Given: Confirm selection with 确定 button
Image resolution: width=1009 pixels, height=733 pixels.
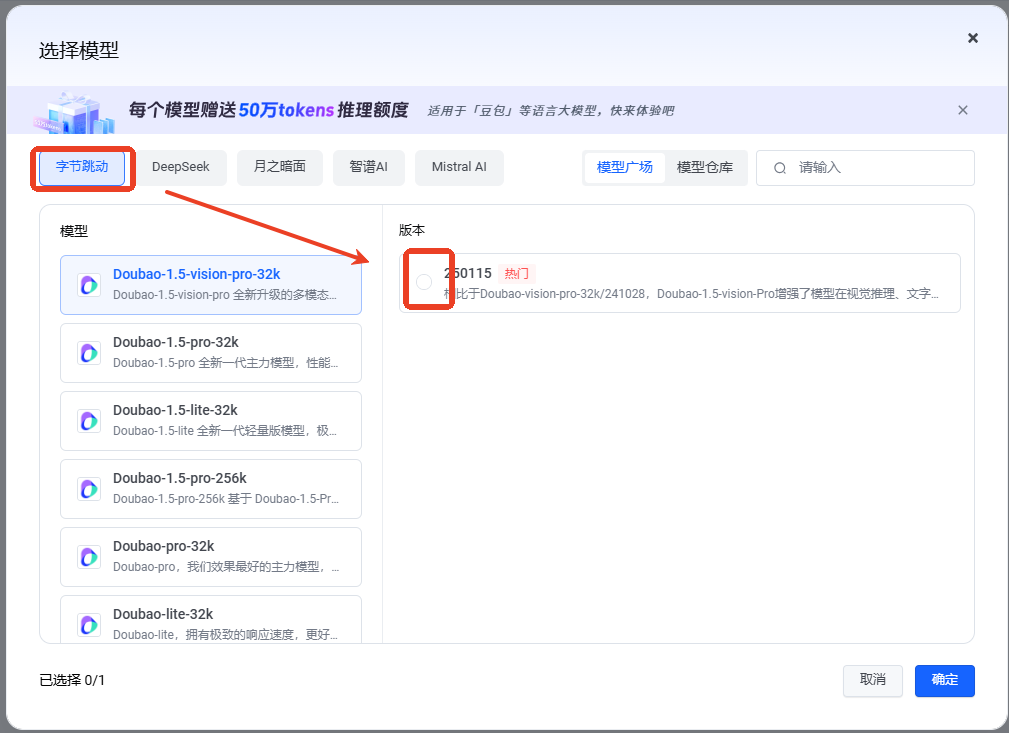Looking at the screenshot, I should click(x=944, y=680).
